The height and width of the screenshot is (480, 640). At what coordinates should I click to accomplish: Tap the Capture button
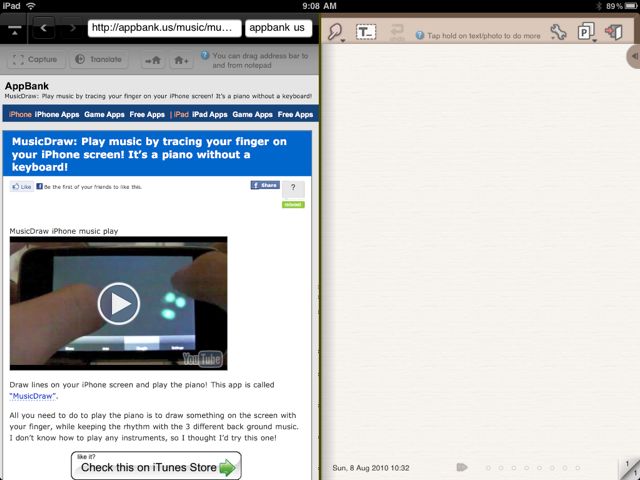tap(35, 60)
